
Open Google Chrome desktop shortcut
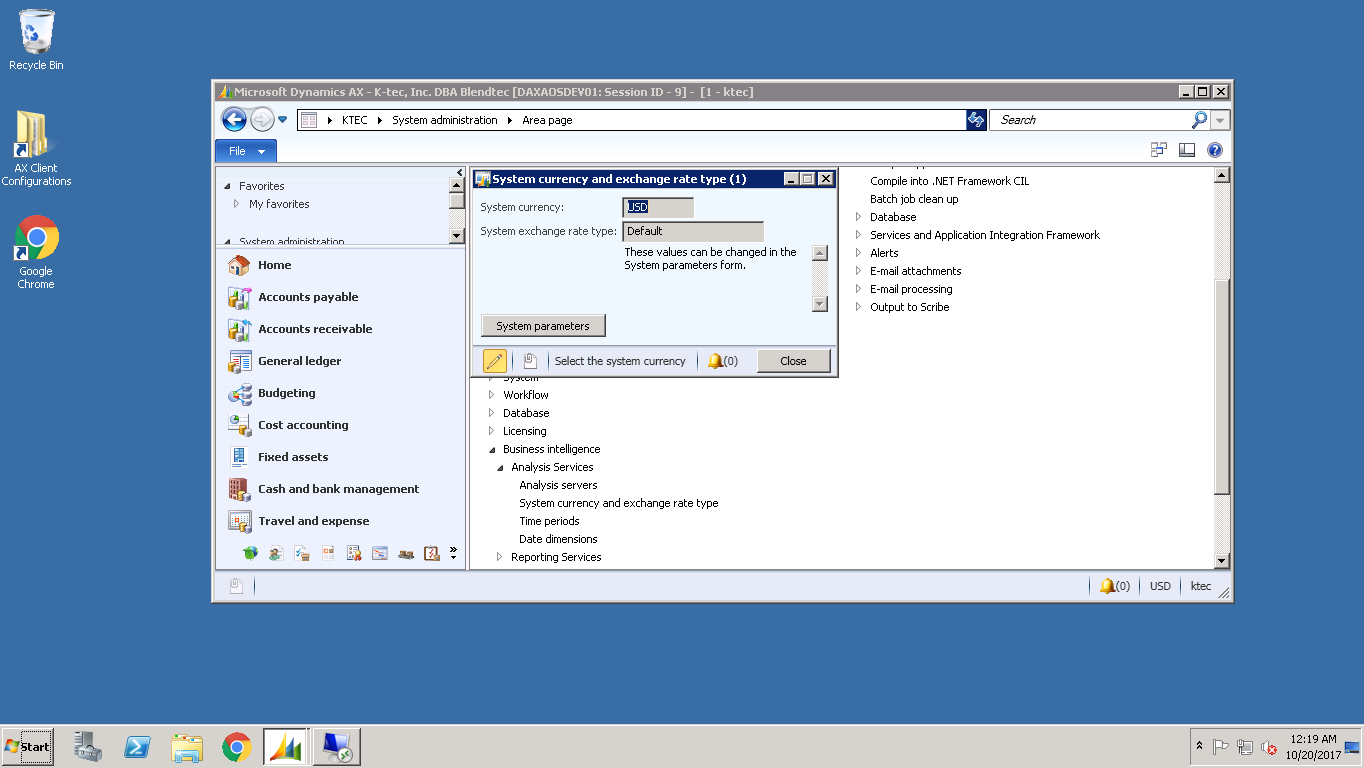point(36,252)
